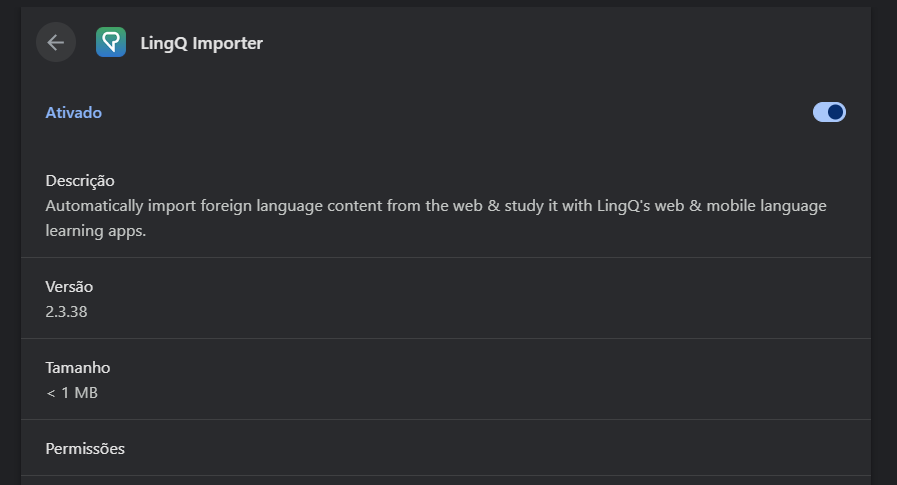897x485 pixels.
Task: Click the LingQ Importer extension logo
Action: point(111,42)
